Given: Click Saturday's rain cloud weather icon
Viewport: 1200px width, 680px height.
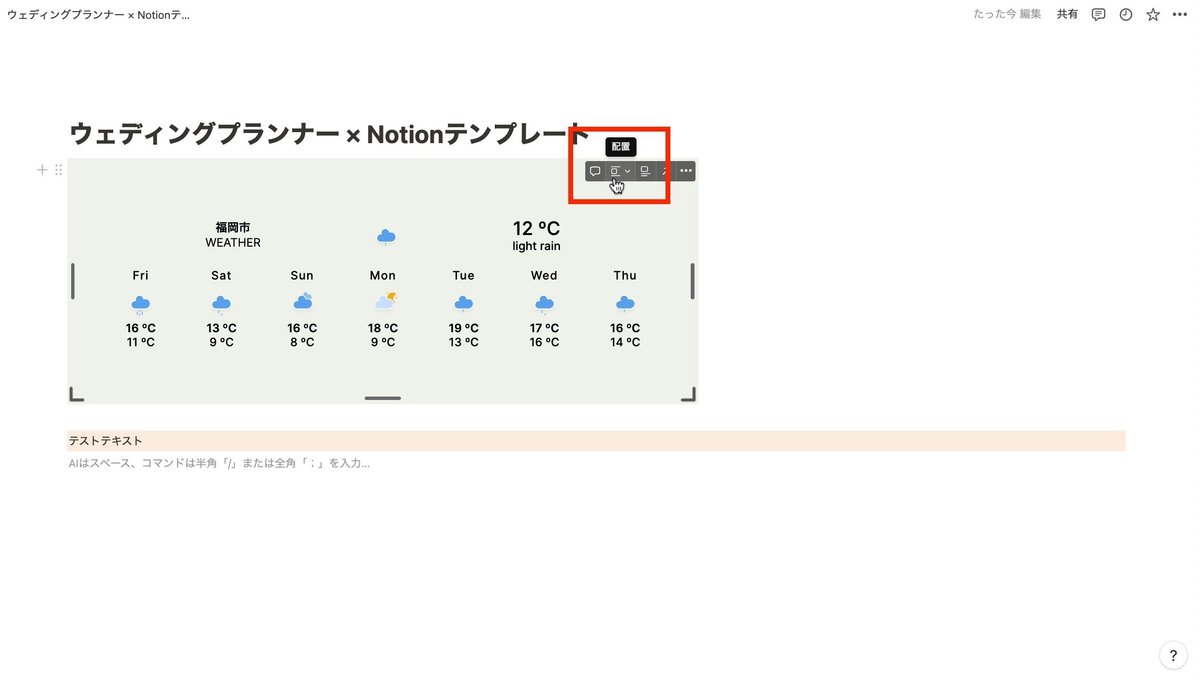Looking at the screenshot, I should coord(222,304).
